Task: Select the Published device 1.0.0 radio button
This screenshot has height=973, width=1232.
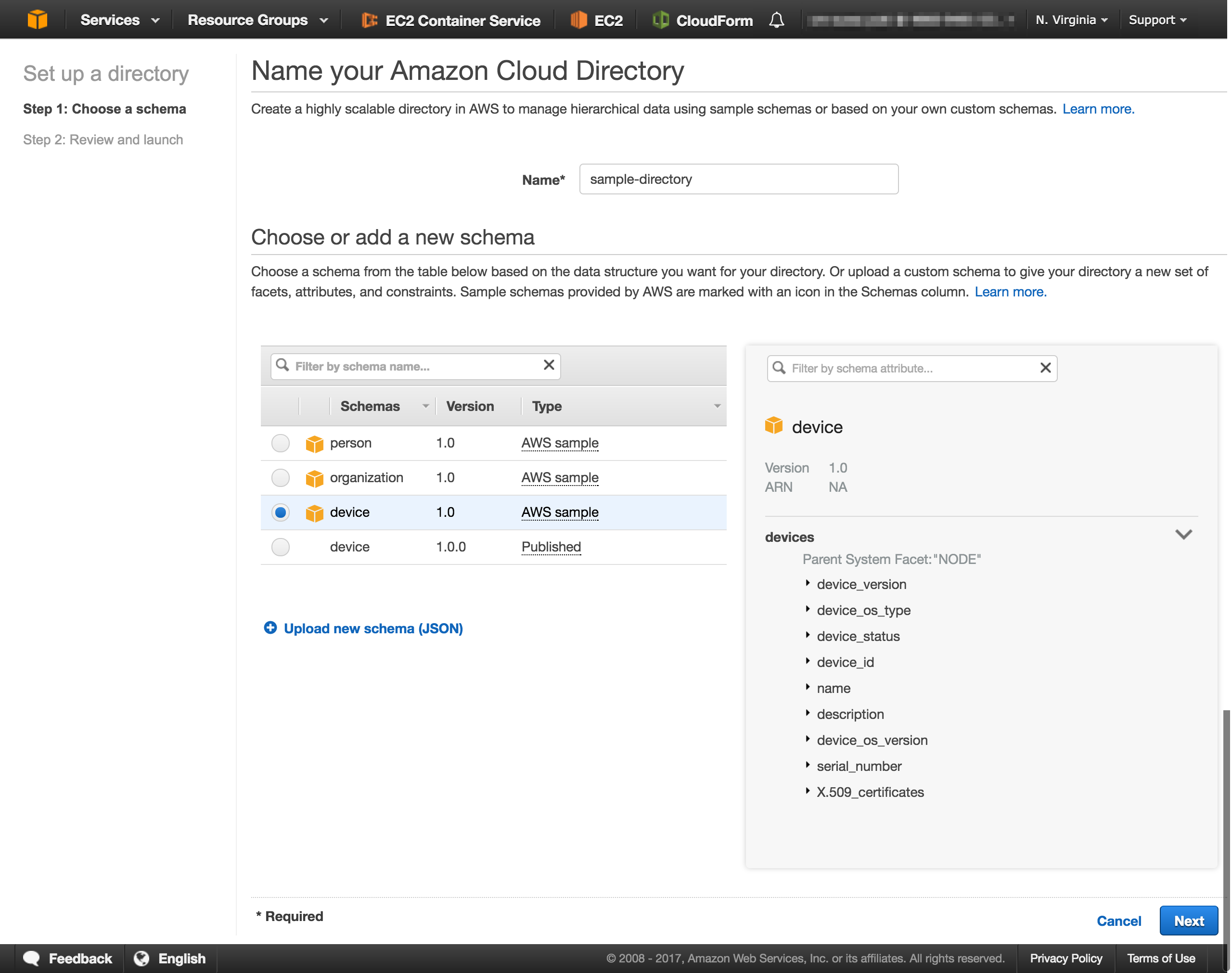Action: point(280,547)
